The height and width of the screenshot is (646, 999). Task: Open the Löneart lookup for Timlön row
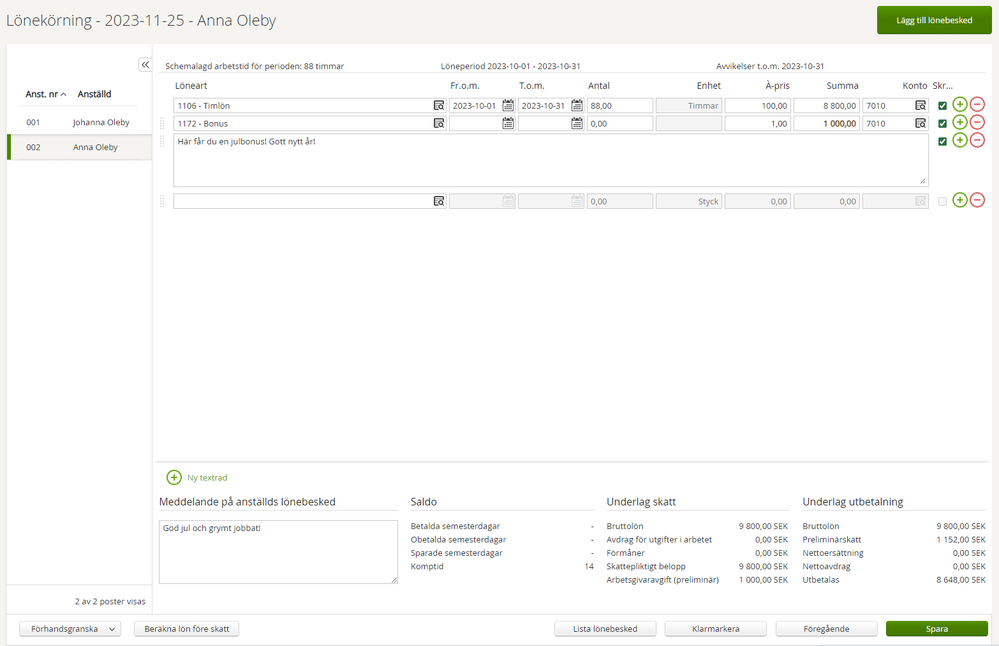coord(438,105)
